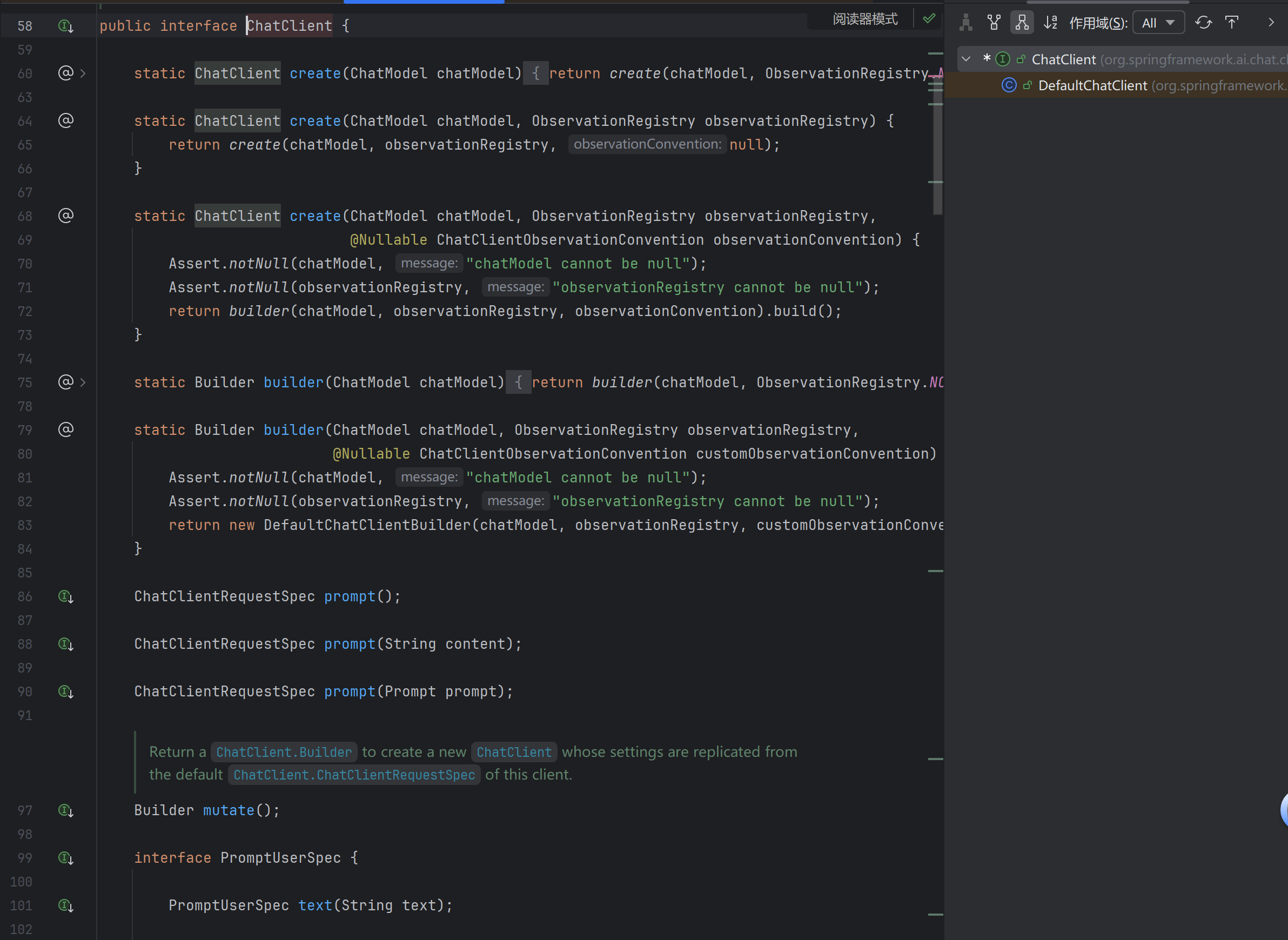Open the ChatClient link in the doc comment
This screenshot has width=1288, height=940.
tap(514, 752)
